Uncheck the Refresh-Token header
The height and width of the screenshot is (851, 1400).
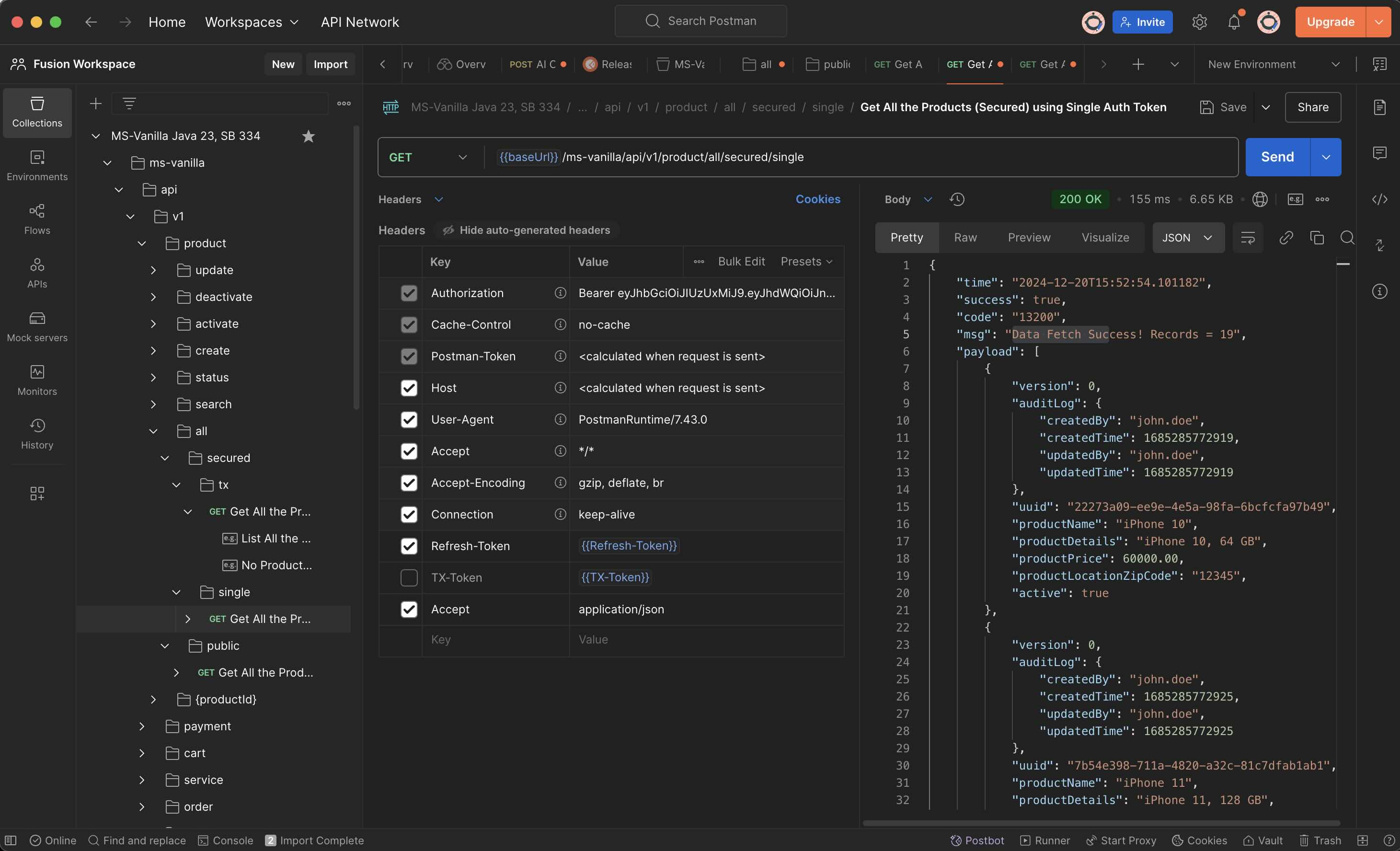click(x=409, y=546)
